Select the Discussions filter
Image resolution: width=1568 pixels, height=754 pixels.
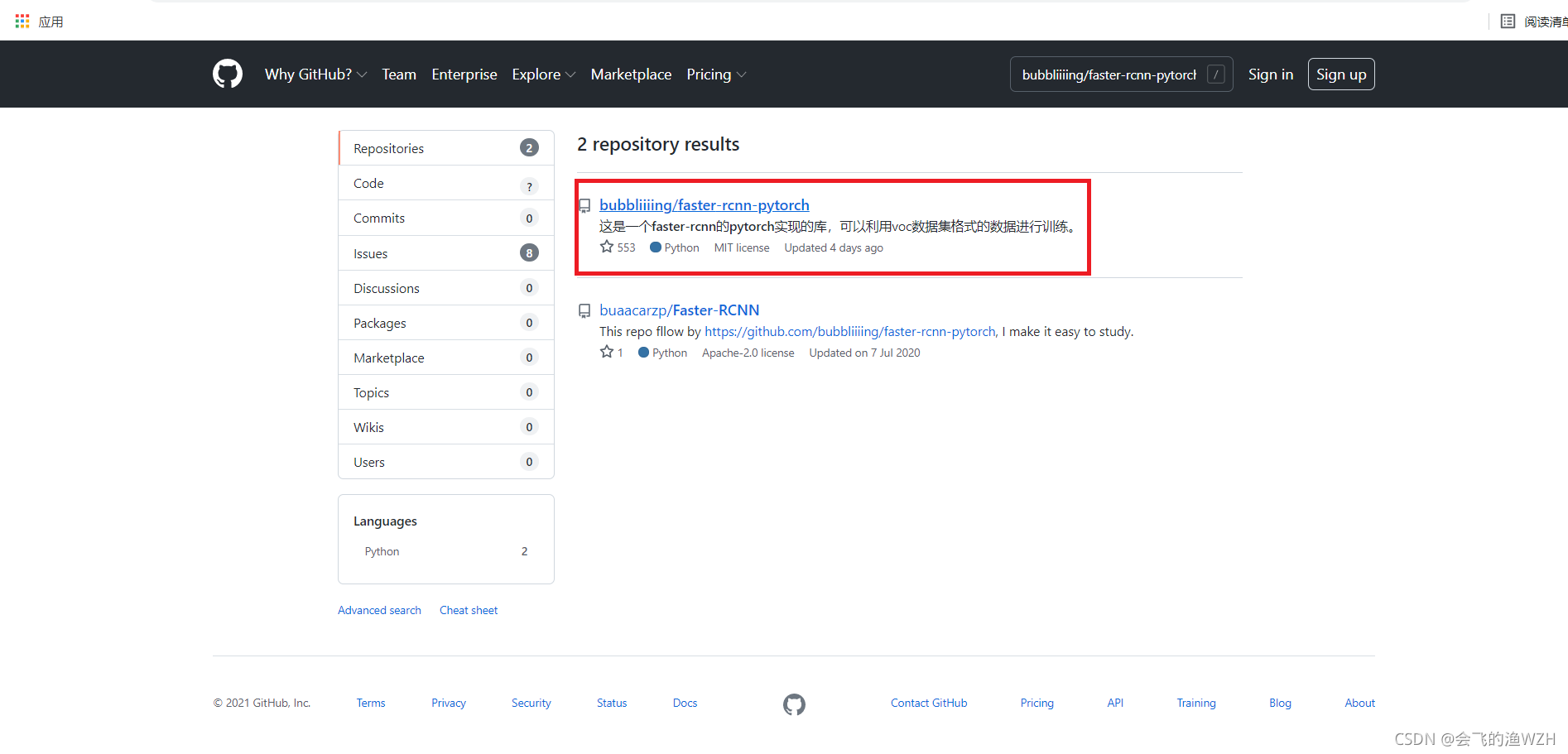[x=446, y=288]
